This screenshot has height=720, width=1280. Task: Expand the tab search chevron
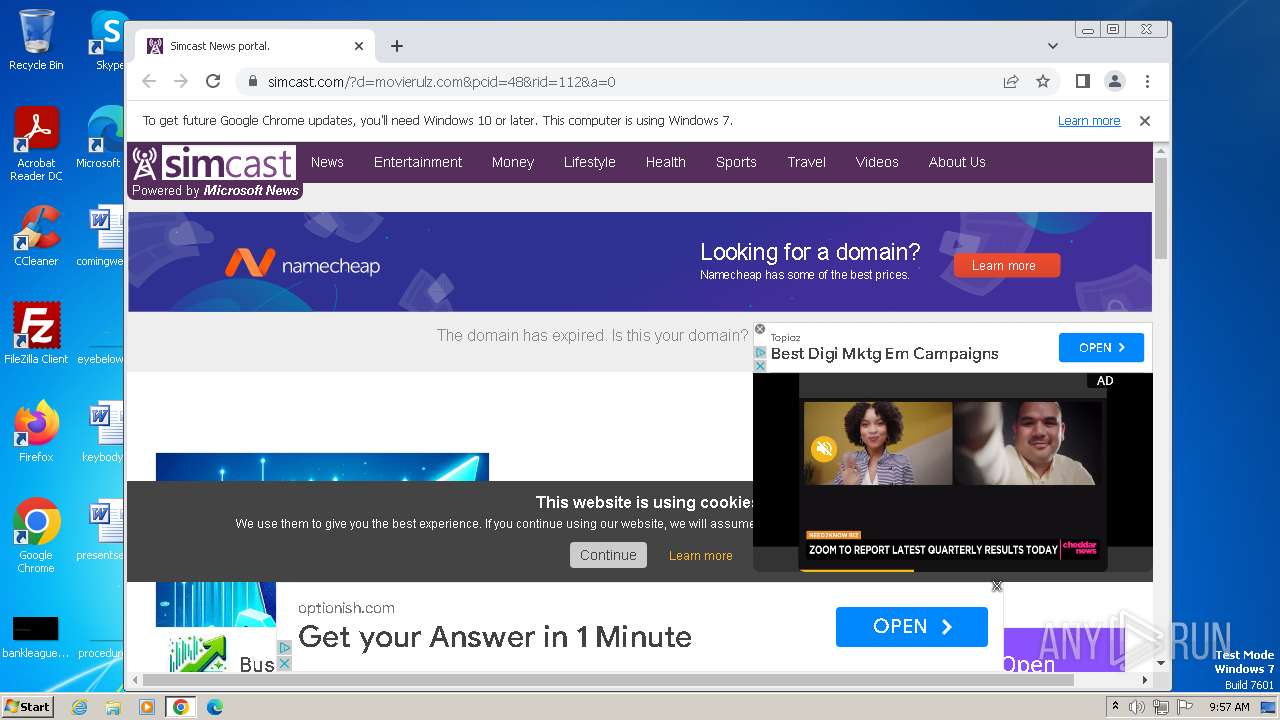pos(1053,46)
